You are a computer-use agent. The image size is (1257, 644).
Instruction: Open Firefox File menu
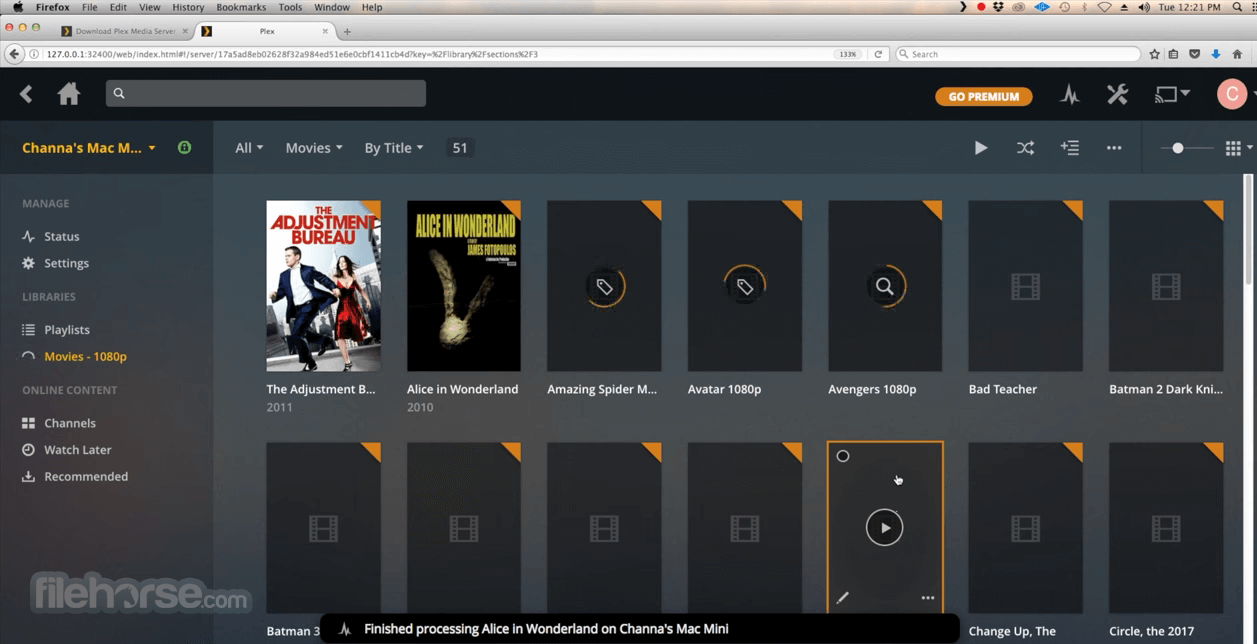tap(90, 7)
